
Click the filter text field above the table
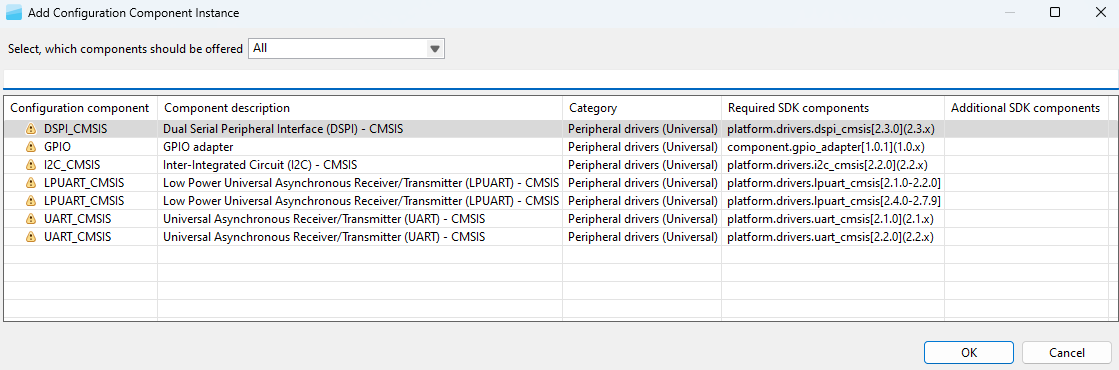pos(560,79)
